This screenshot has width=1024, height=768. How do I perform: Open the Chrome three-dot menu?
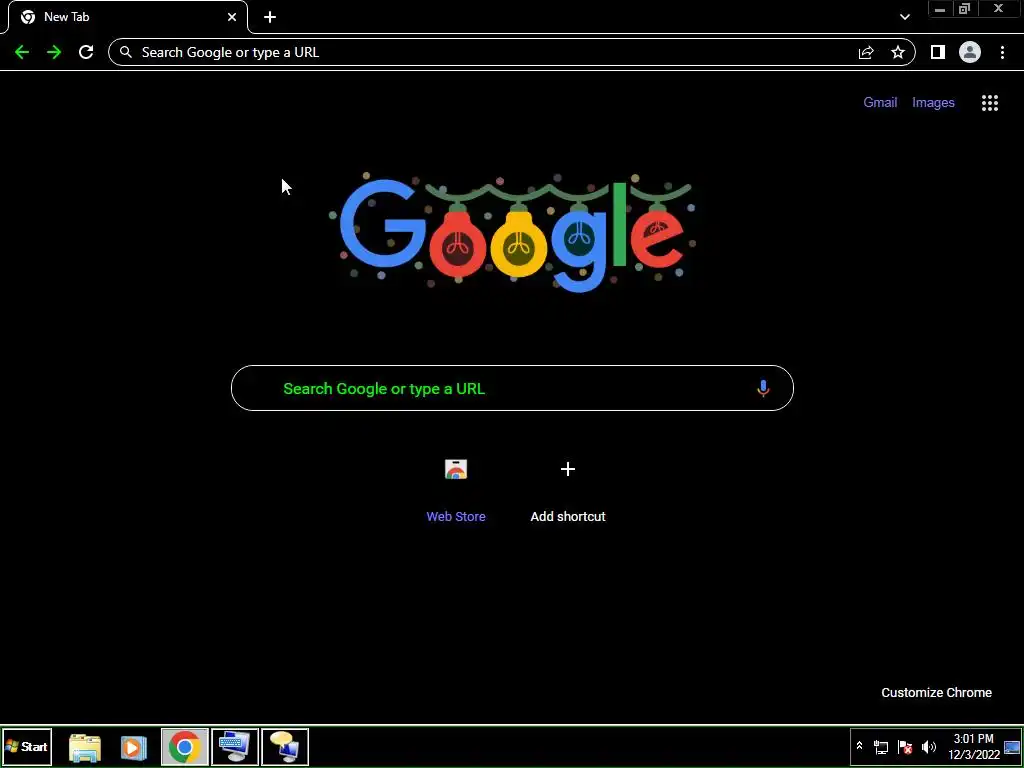[x=1002, y=52]
